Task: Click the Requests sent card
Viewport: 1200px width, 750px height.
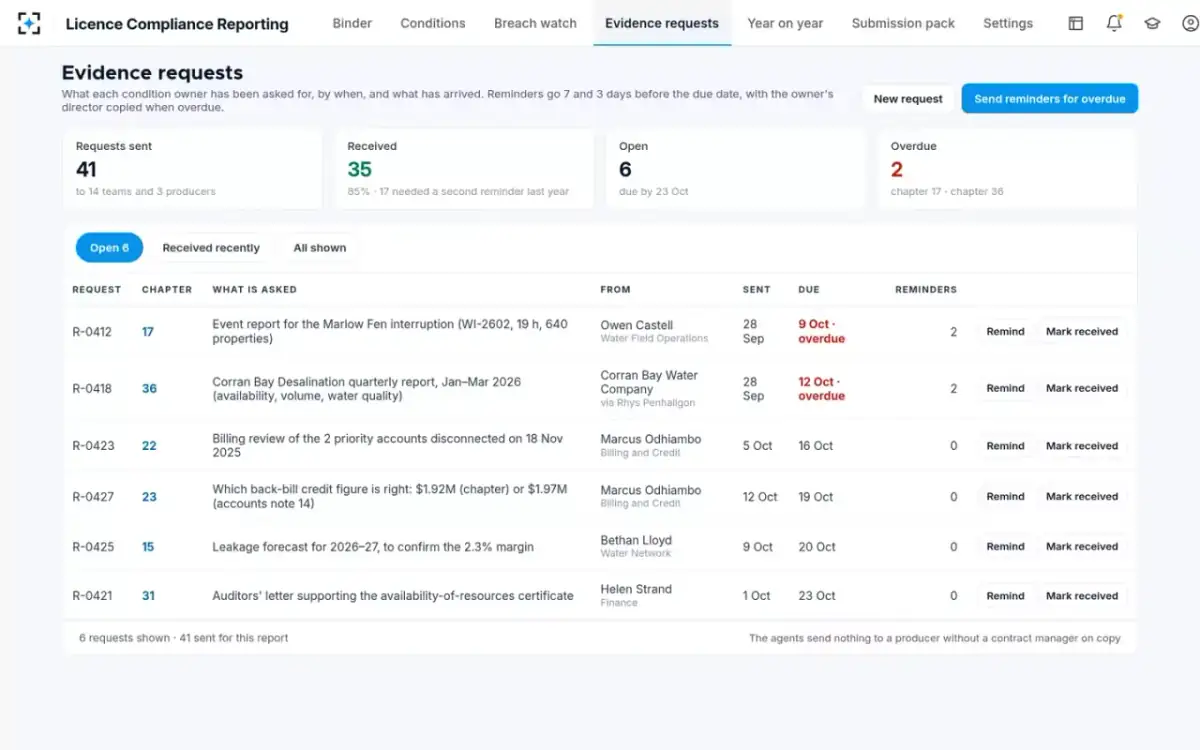Action: pos(192,169)
